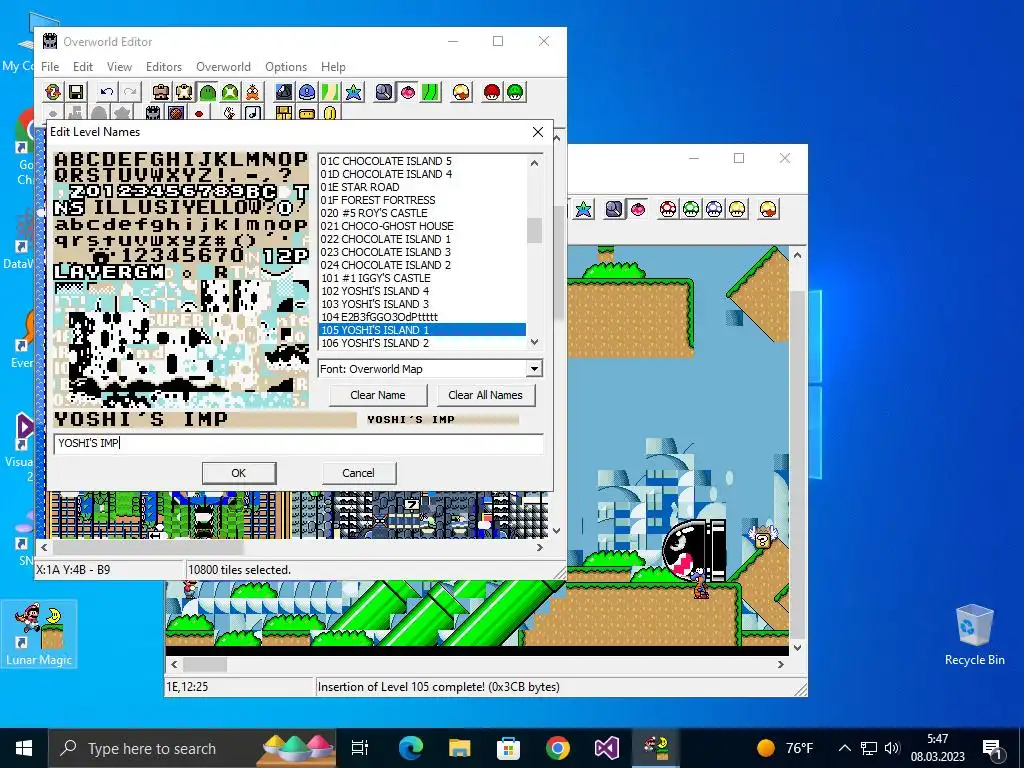
Task: Open the Options menu
Action: point(286,67)
